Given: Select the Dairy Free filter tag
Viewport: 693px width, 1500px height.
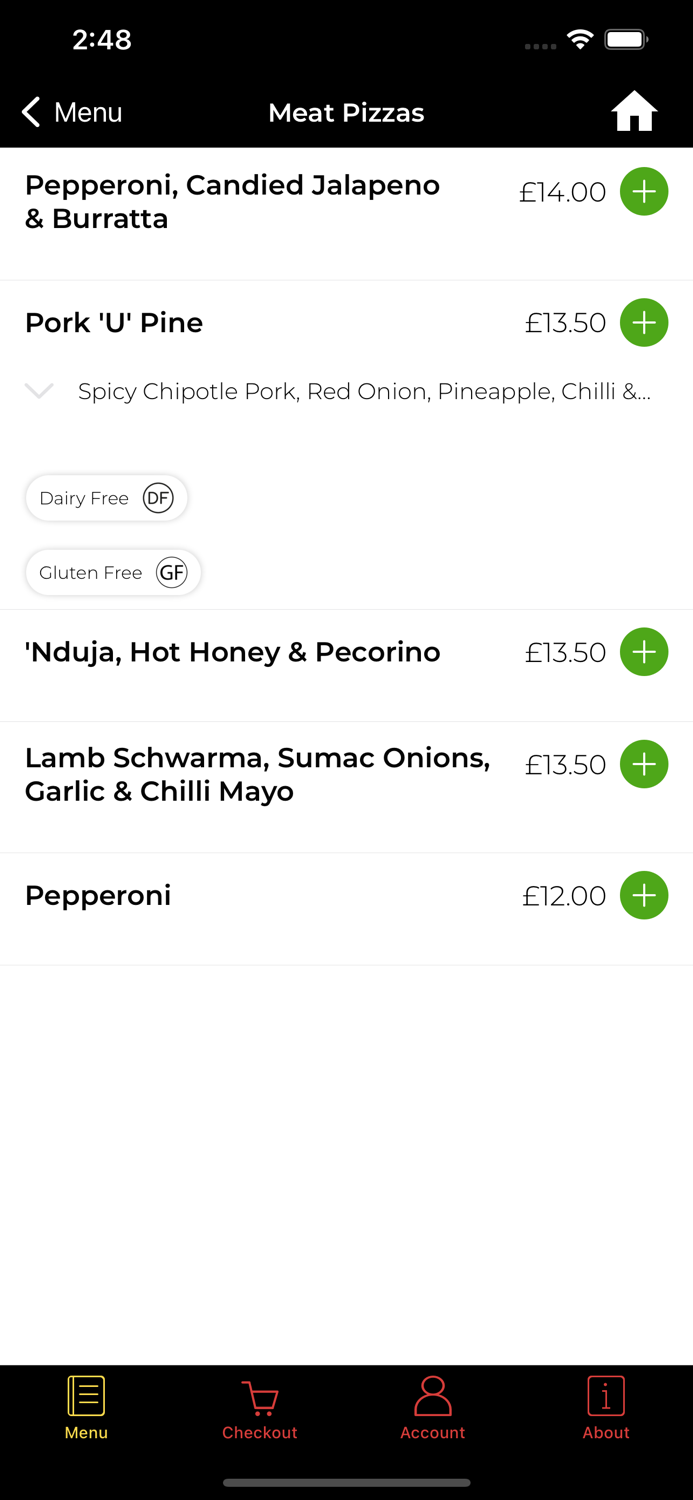Looking at the screenshot, I should click(x=106, y=497).
